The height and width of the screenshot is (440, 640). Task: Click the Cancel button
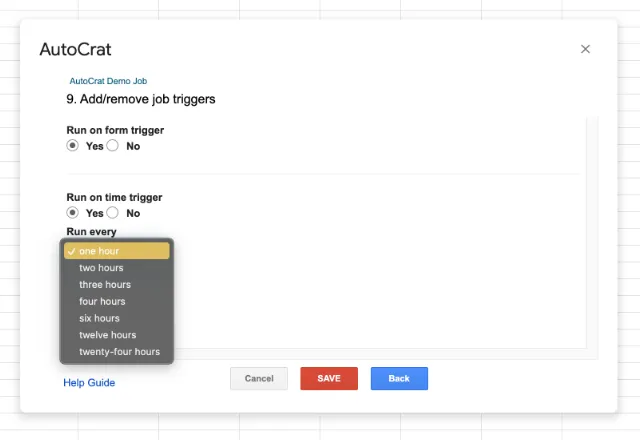coord(259,378)
